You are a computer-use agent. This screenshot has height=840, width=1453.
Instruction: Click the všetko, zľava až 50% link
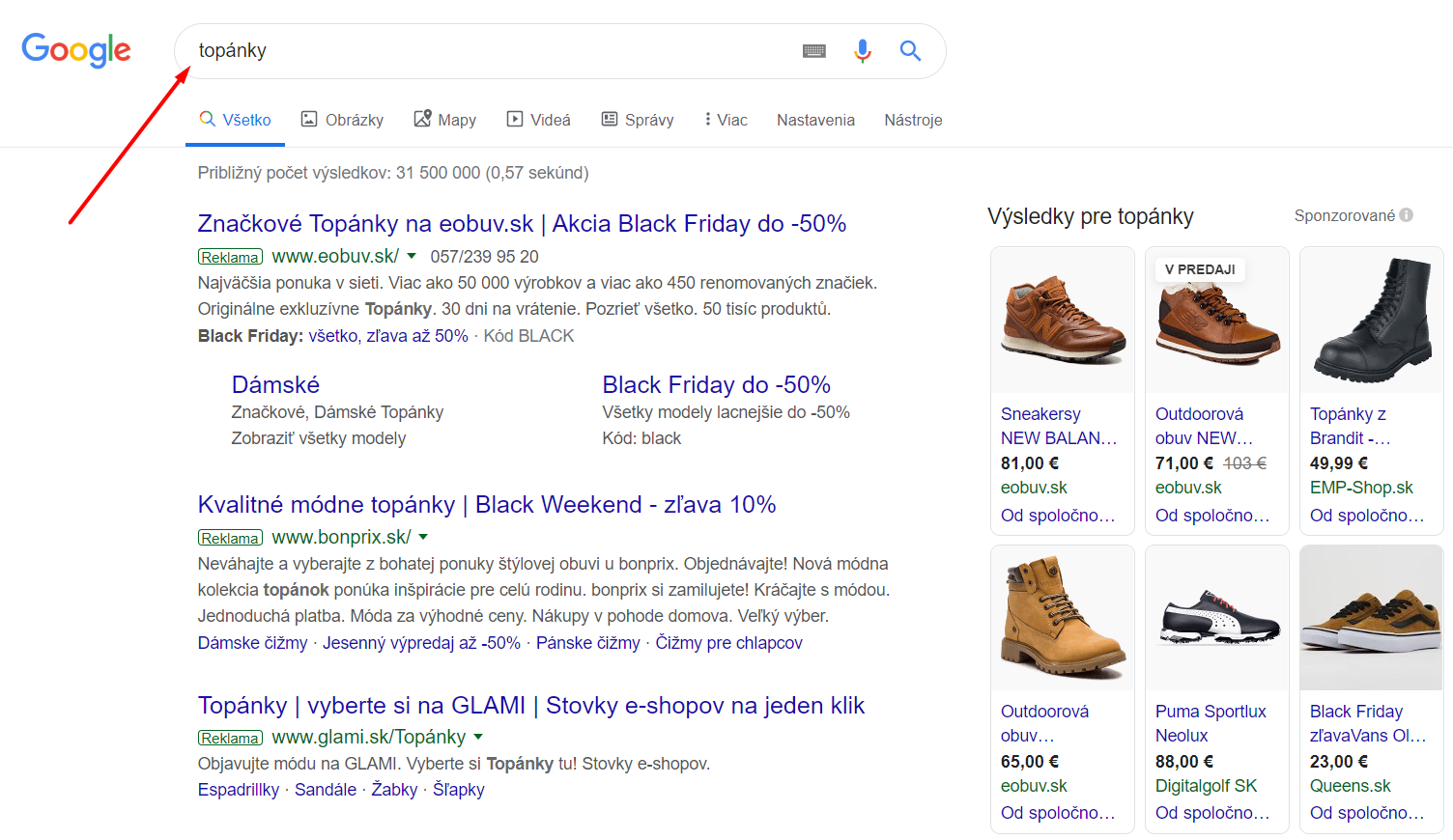click(388, 336)
